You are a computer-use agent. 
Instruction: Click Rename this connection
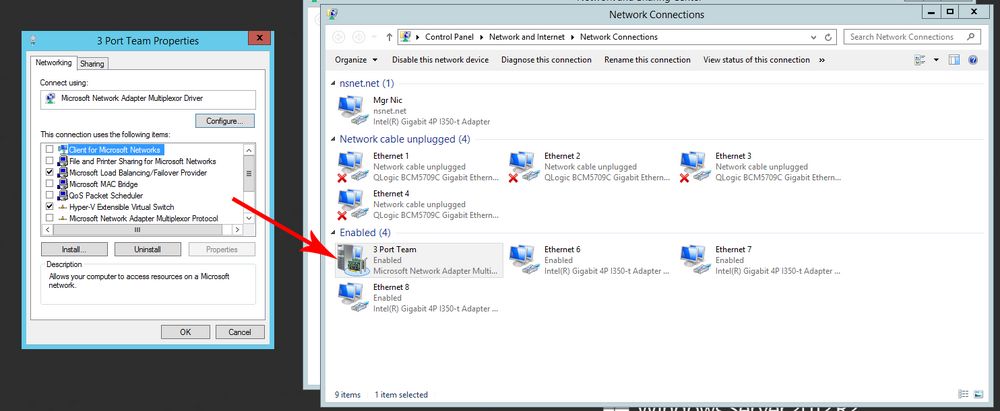pyautogui.click(x=647, y=60)
